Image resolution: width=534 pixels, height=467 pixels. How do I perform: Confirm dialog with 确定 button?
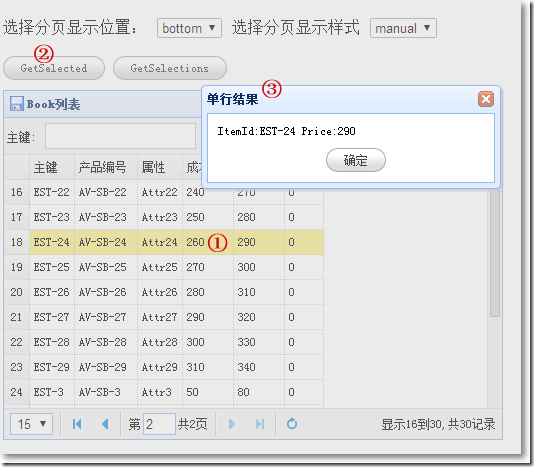click(x=356, y=160)
